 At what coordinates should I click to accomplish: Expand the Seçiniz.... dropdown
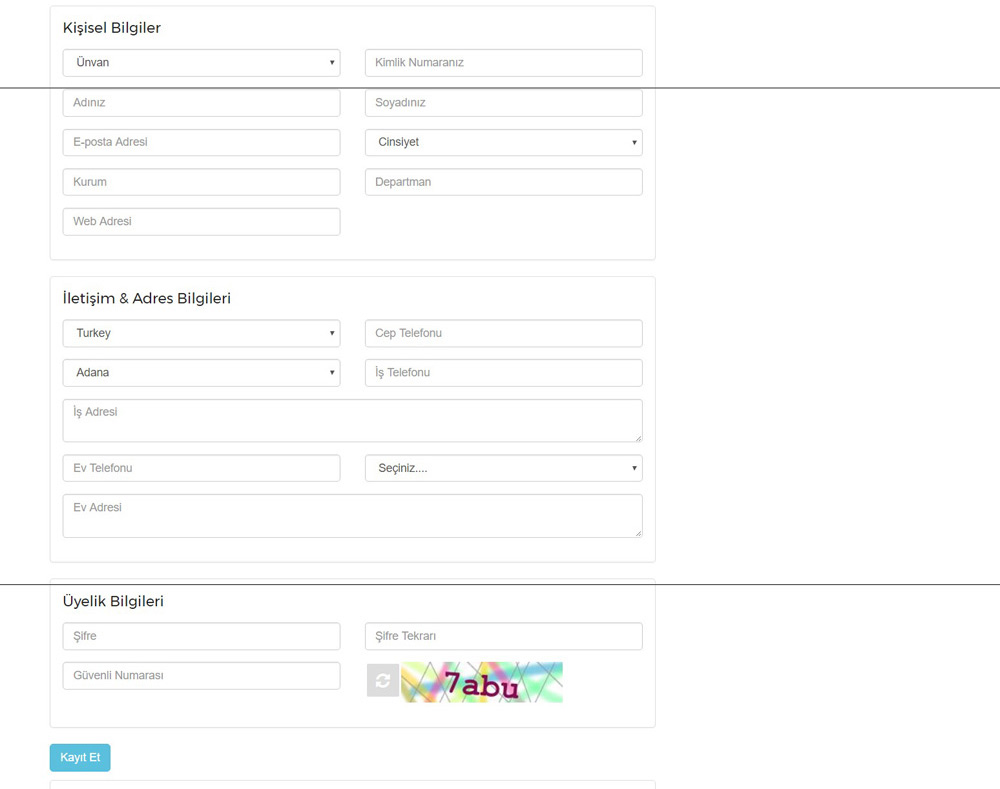point(503,468)
